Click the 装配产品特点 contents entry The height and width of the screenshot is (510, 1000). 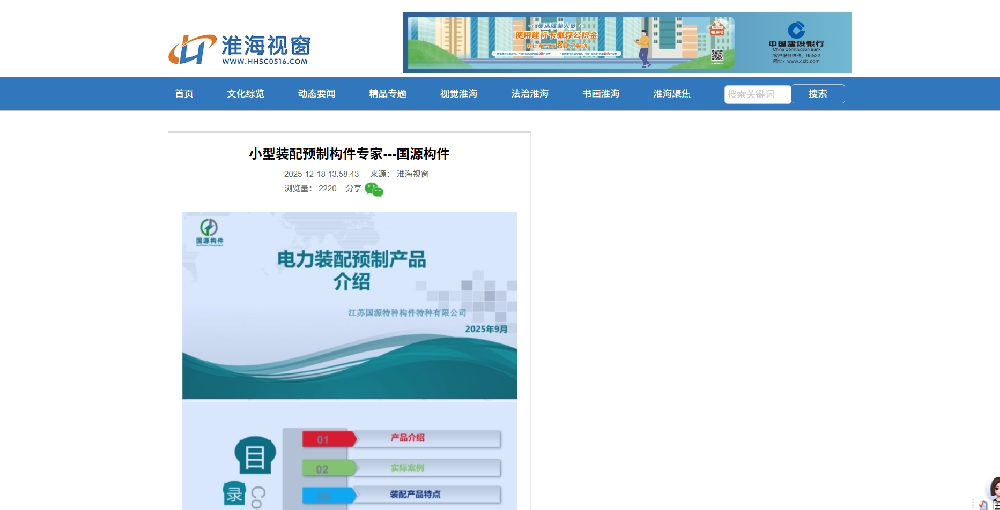(x=401, y=495)
